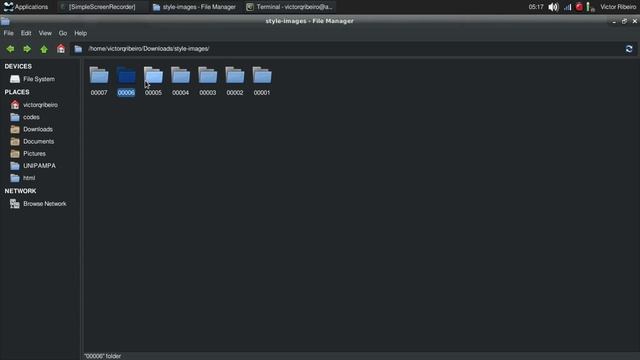
Task: Open the Edit menu
Action: tap(26, 33)
